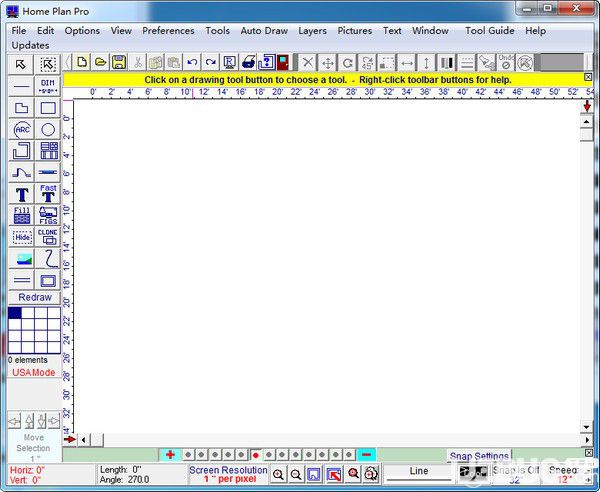
Task: Click the CLONE tool button
Action: tap(48, 237)
